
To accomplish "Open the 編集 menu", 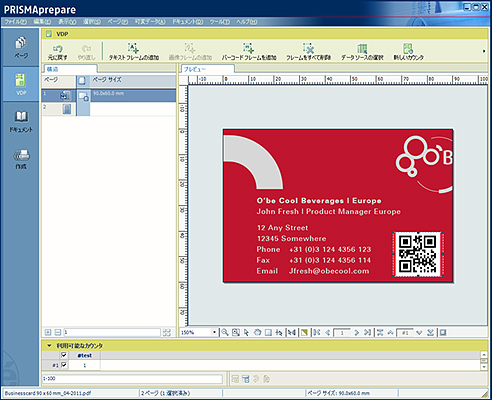I will 42,22.
